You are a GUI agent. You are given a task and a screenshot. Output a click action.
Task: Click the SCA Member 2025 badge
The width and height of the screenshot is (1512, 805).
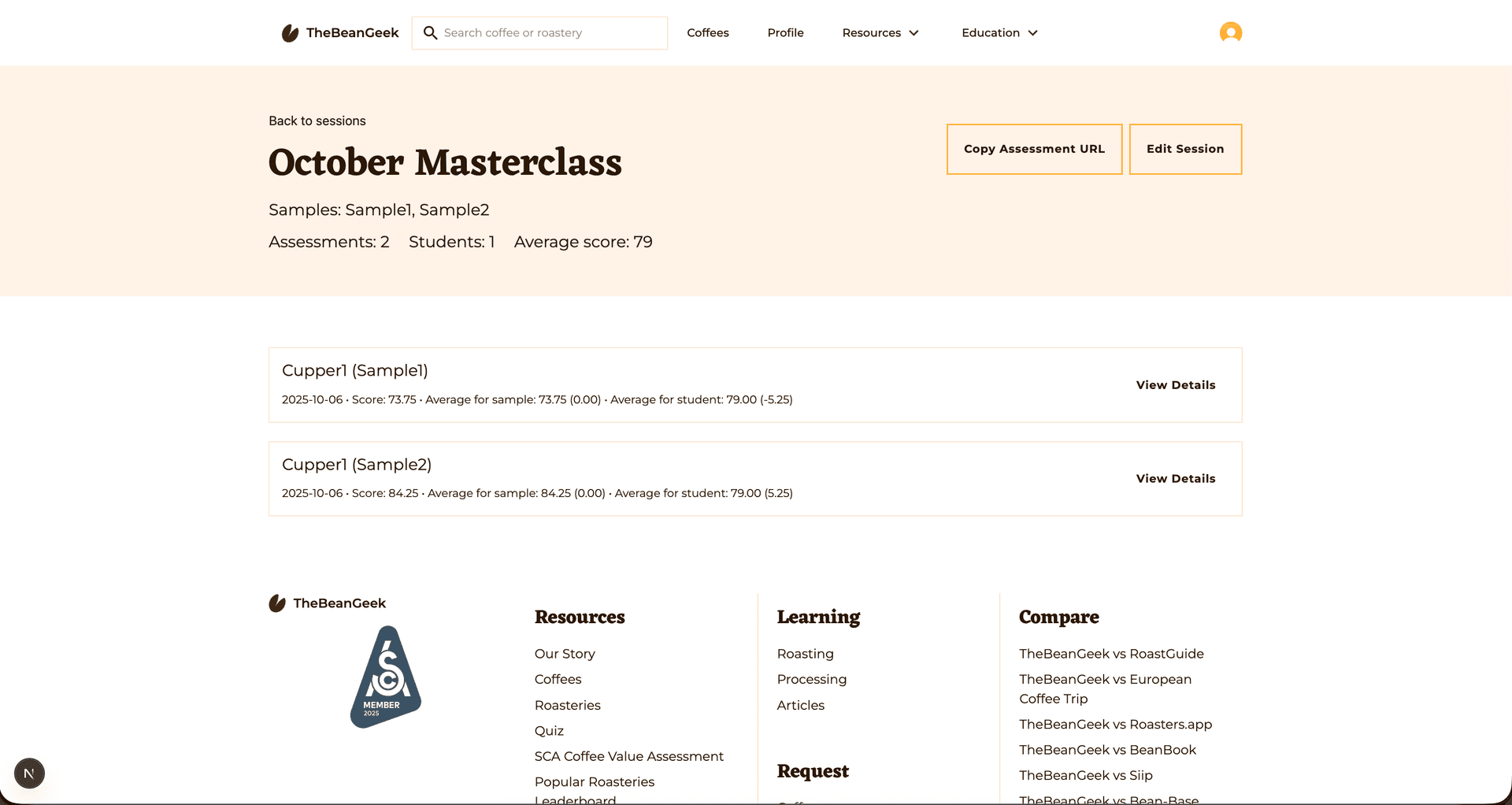click(x=385, y=677)
